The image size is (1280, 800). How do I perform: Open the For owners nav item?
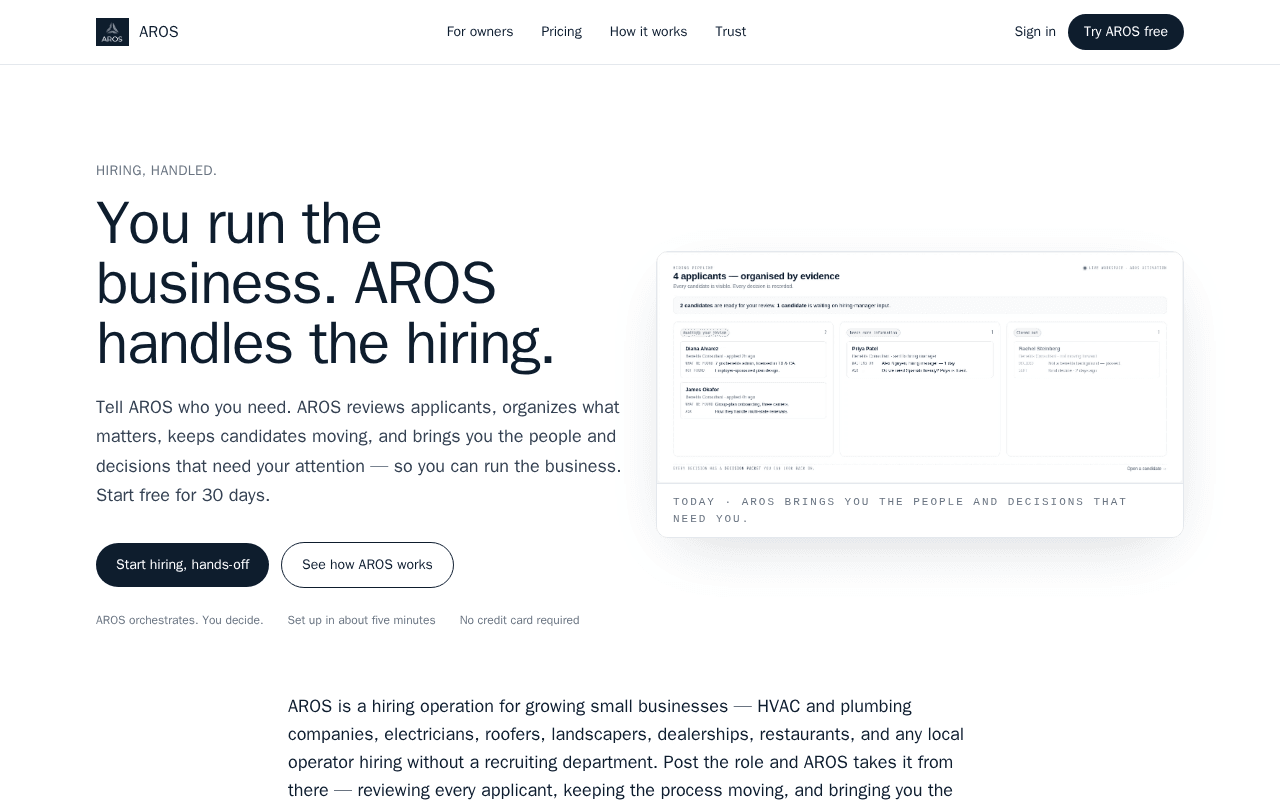[x=480, y=32]
